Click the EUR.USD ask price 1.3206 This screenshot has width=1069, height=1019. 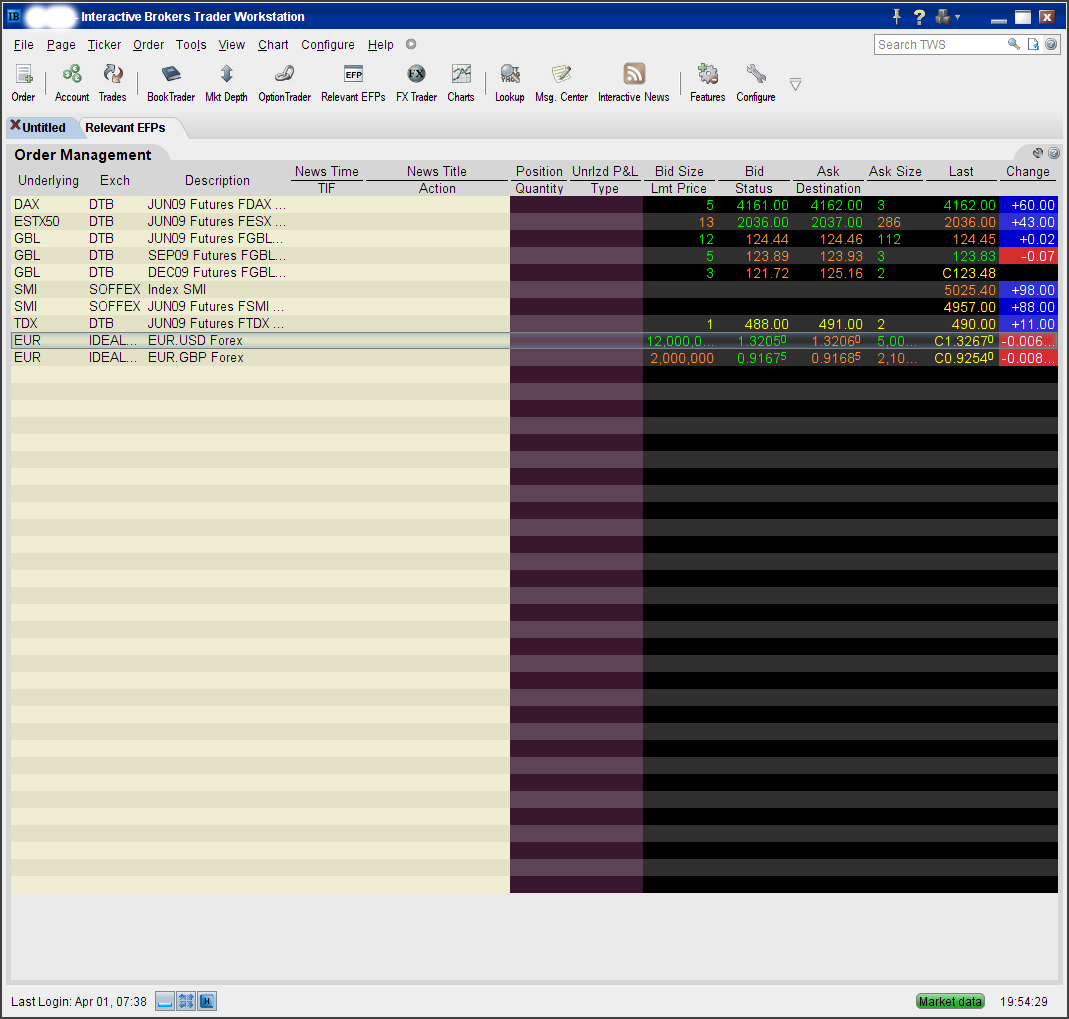click(x=835, y=341)
